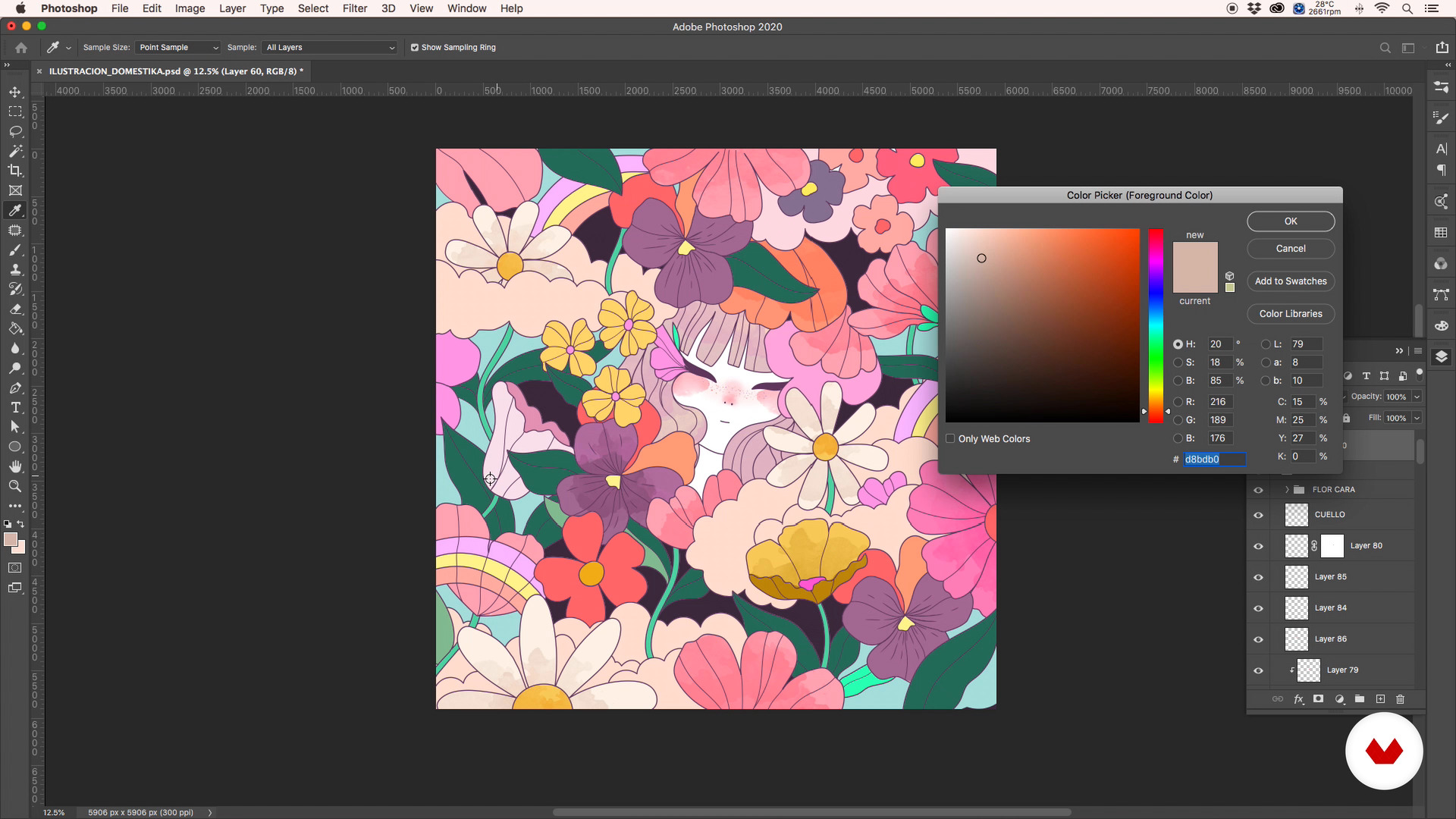
Task: Open the Image menu
Action: 190,8
